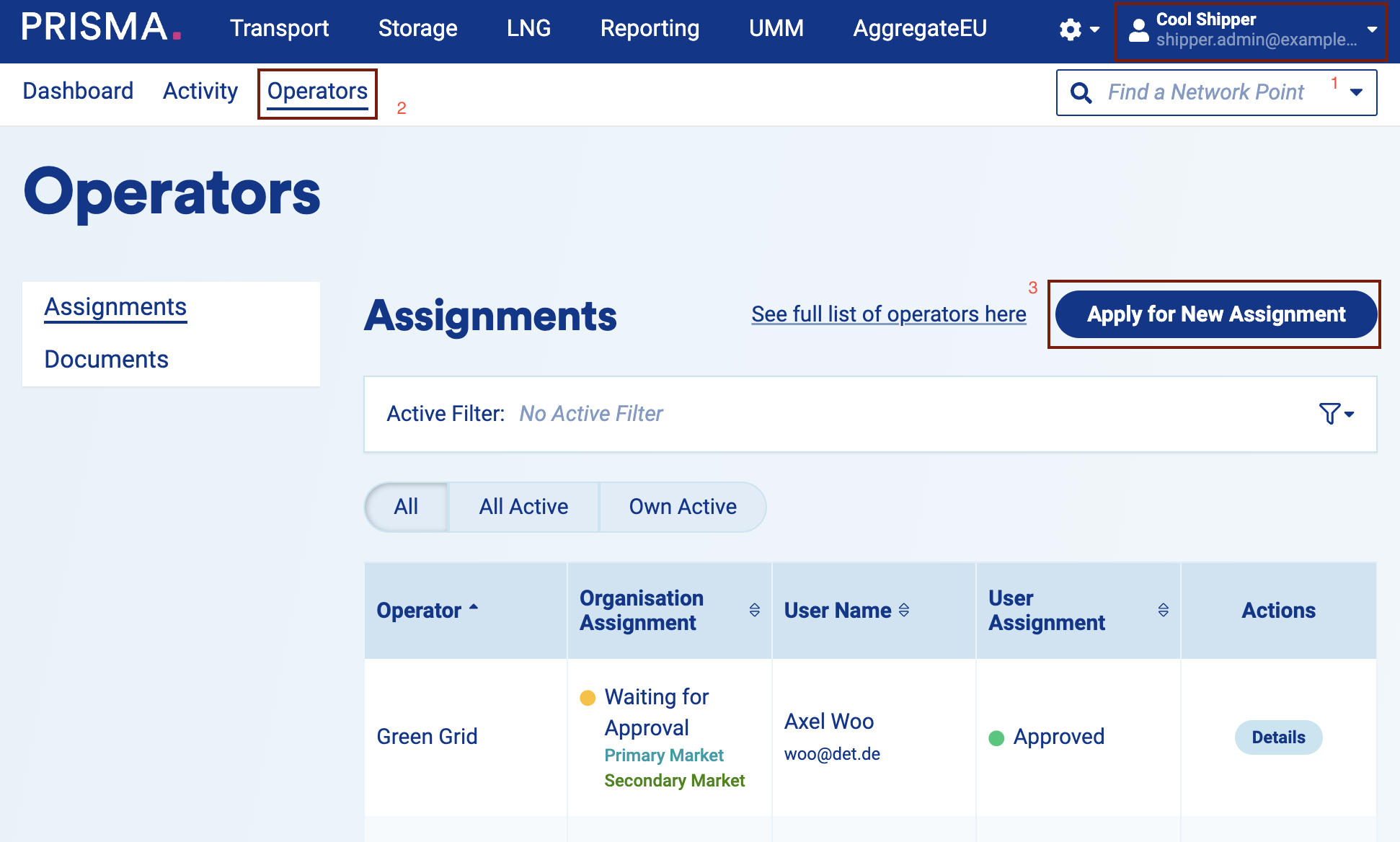Click the Find a Network Point field
Image resolution: width=1400 pixels, height=842 pixels.
1205,92
